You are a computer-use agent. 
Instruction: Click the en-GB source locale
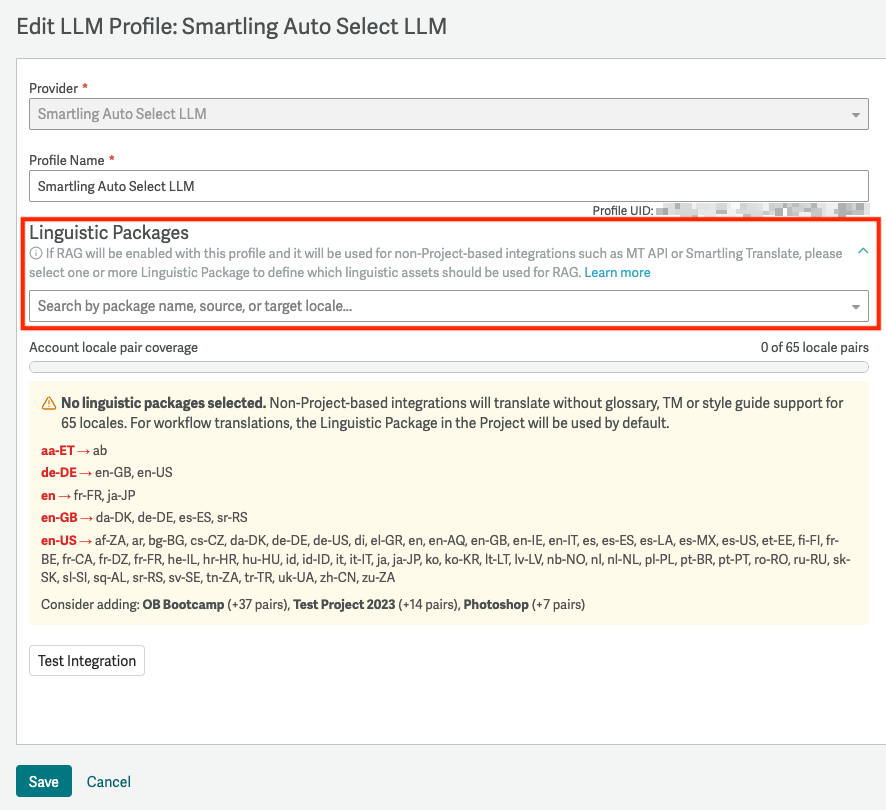click(x=59, y=517)
